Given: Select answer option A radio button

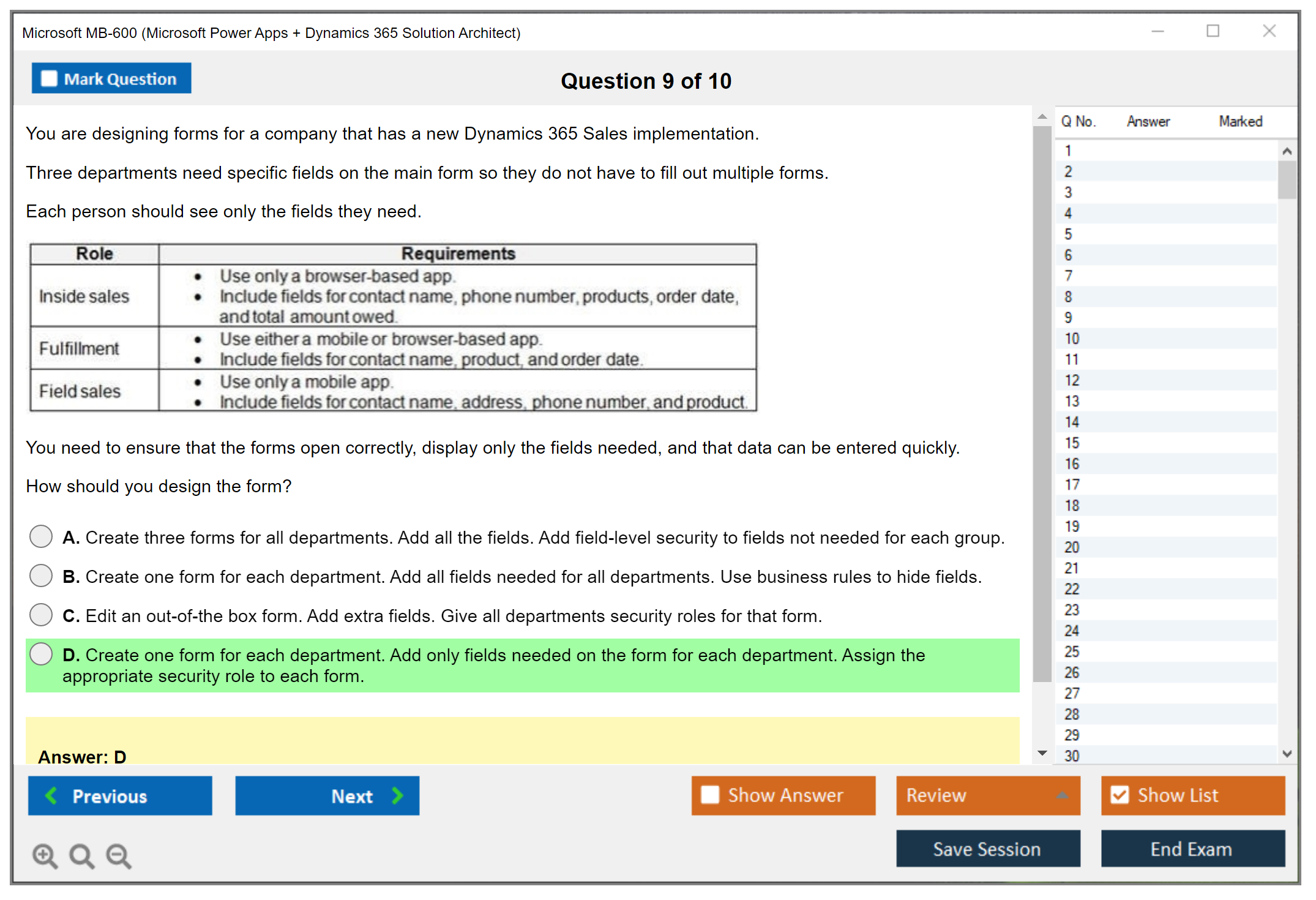Looking at the screenshot, I should pos(41,536).
